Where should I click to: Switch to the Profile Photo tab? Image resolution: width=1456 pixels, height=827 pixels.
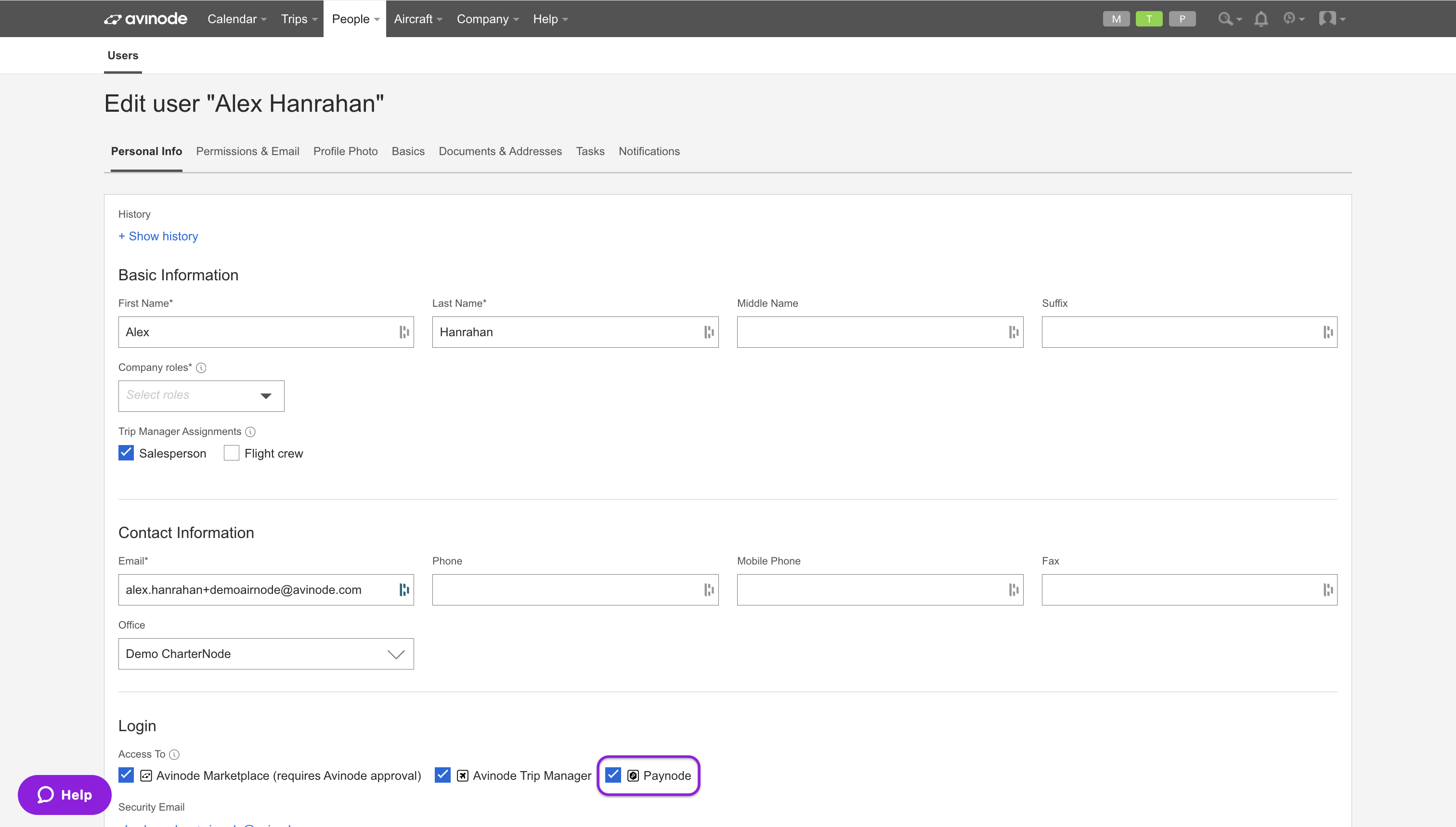pyautogui.click(x=345, y=152)
